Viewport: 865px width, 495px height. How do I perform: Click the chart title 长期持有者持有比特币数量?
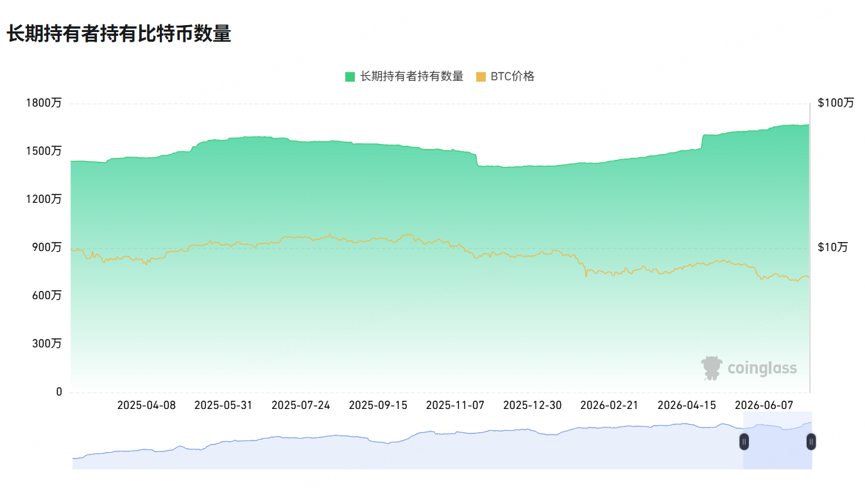point(119,34)
